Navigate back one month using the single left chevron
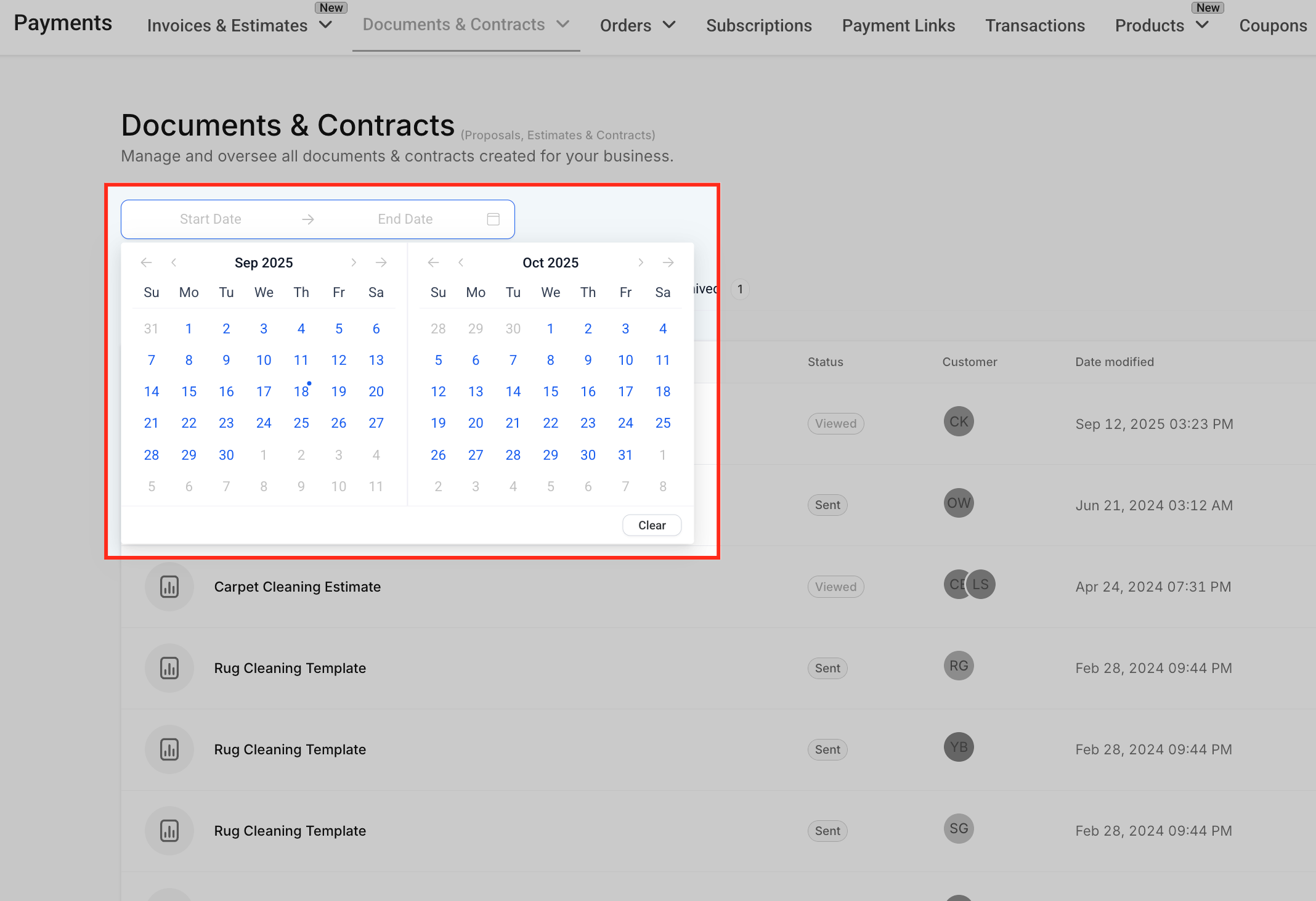Screen dimensions: 1316x901 [x=174, y=262]
